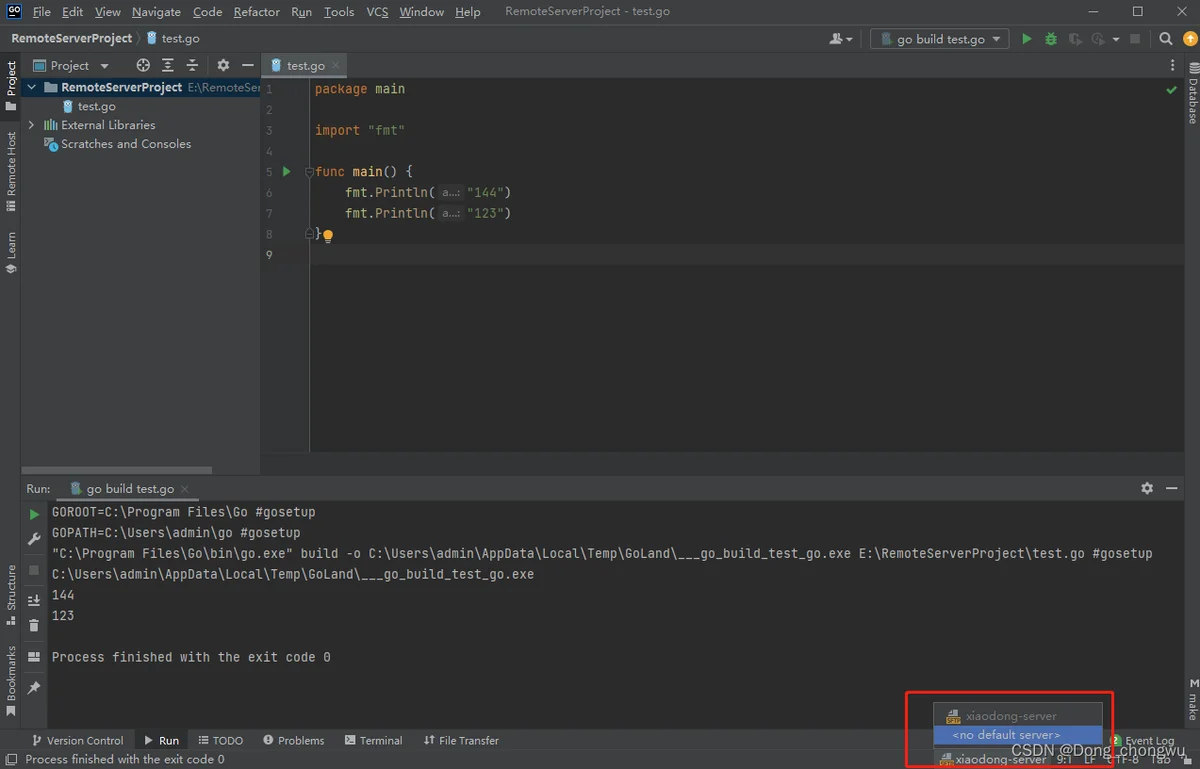Toggle the Project tool window stripe button
The width and height of the screenshot is (1200, 769).
coord(11,86)
